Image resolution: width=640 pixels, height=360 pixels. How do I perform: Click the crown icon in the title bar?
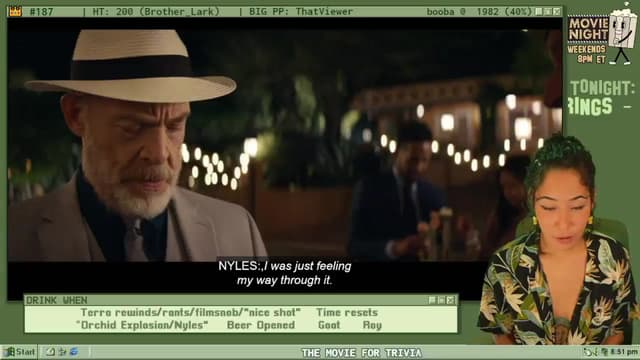pyautogui.click(x=15, y=11)
